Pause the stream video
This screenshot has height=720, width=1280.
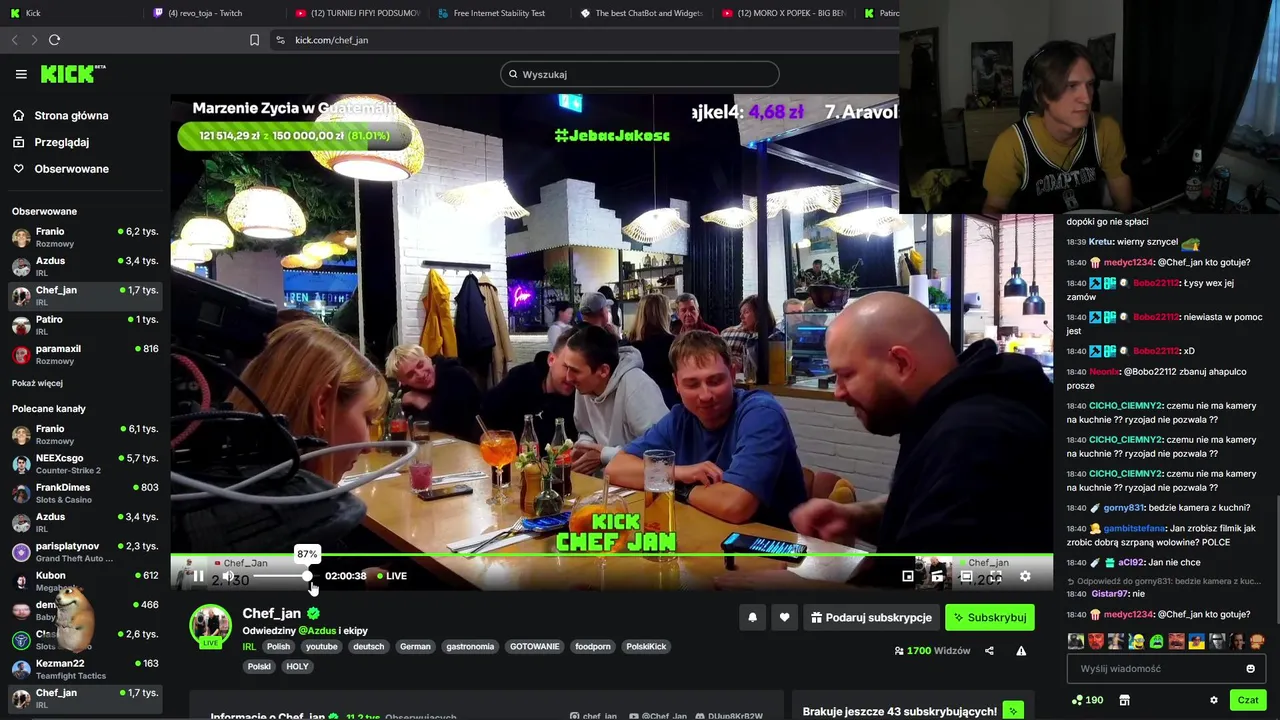point(198,576)
